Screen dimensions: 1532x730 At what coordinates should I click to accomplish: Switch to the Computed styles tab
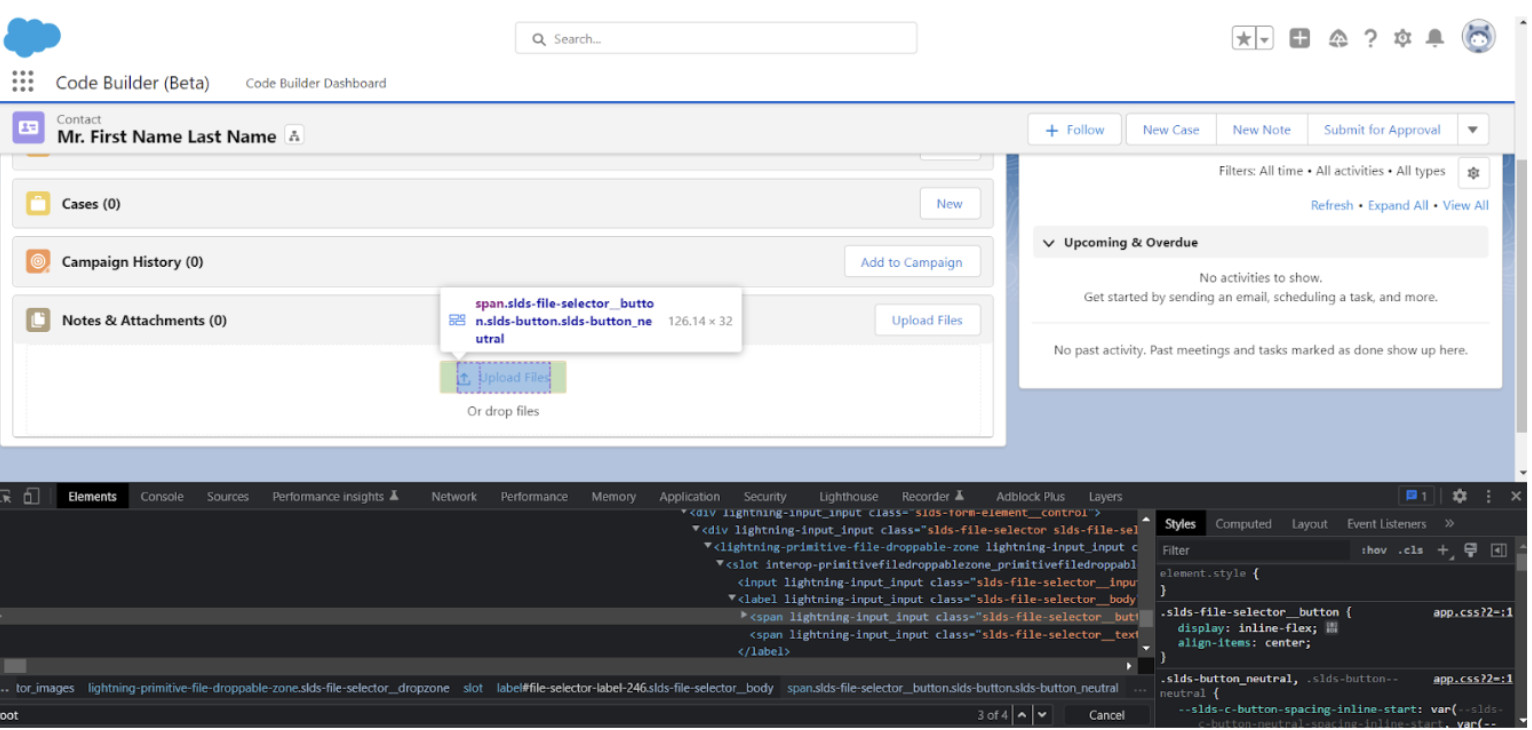[x=1243, y=524]
